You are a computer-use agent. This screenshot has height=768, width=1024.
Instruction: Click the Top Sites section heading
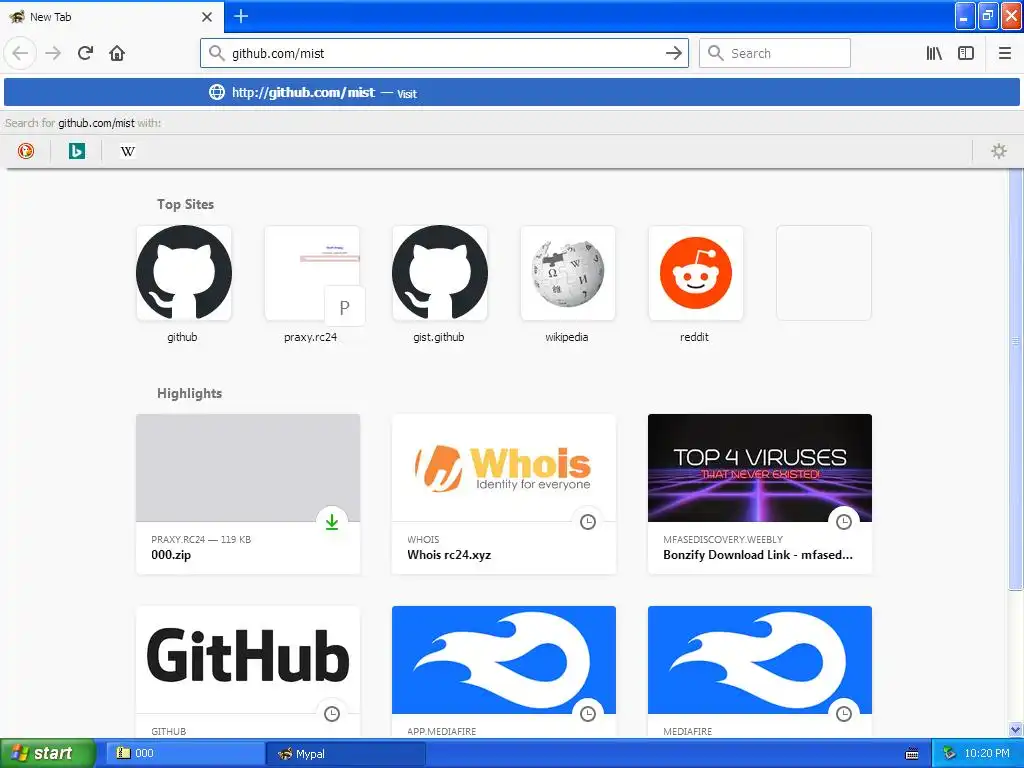[185, 204]
